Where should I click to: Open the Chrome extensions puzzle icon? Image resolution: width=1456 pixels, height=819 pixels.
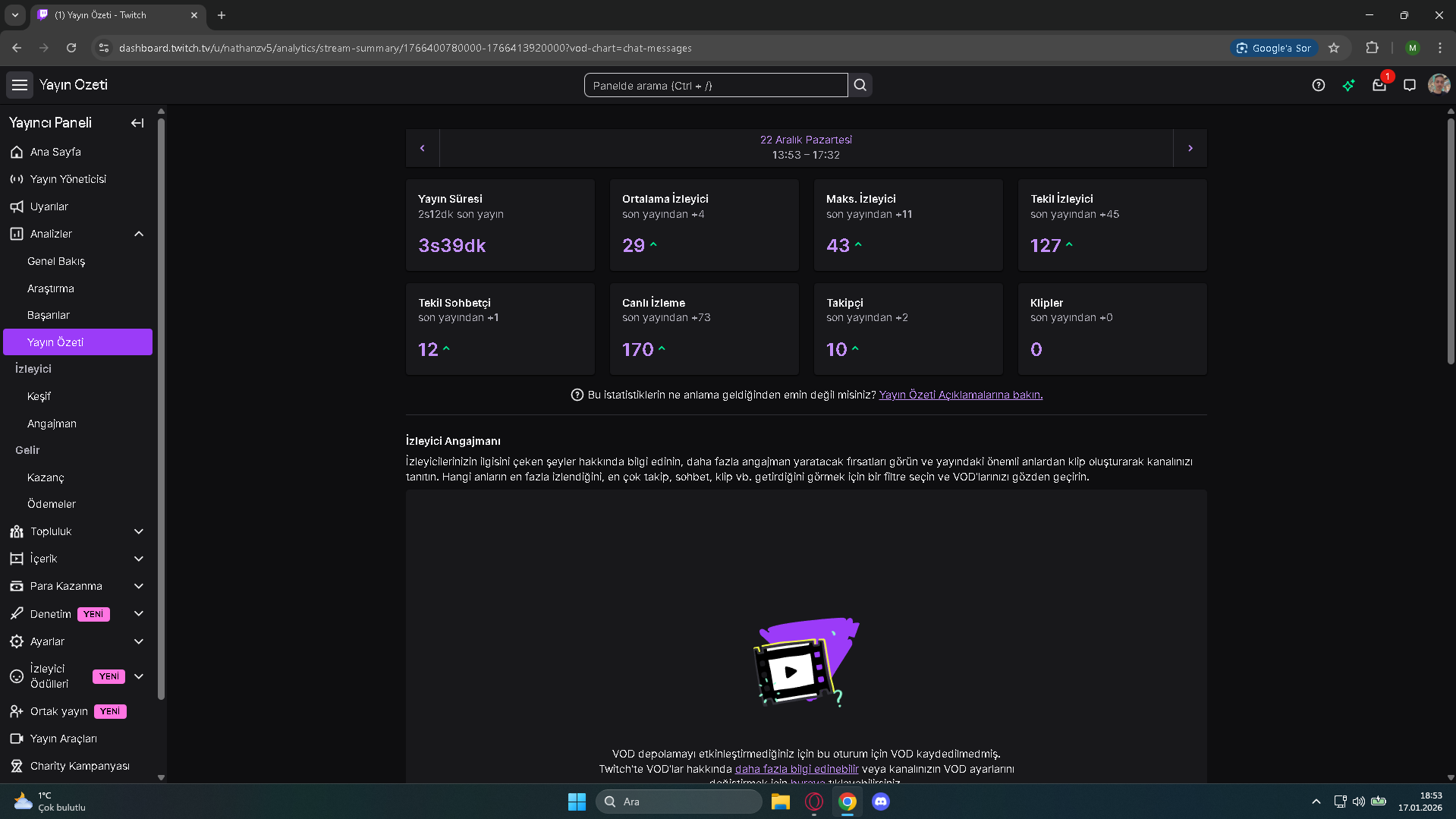(x=1372, y=48)
